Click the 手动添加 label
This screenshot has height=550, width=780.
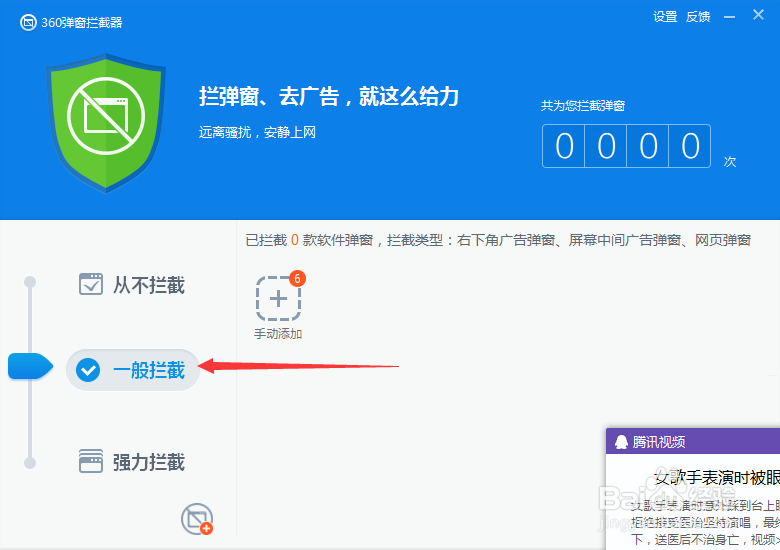click(278, 334)
